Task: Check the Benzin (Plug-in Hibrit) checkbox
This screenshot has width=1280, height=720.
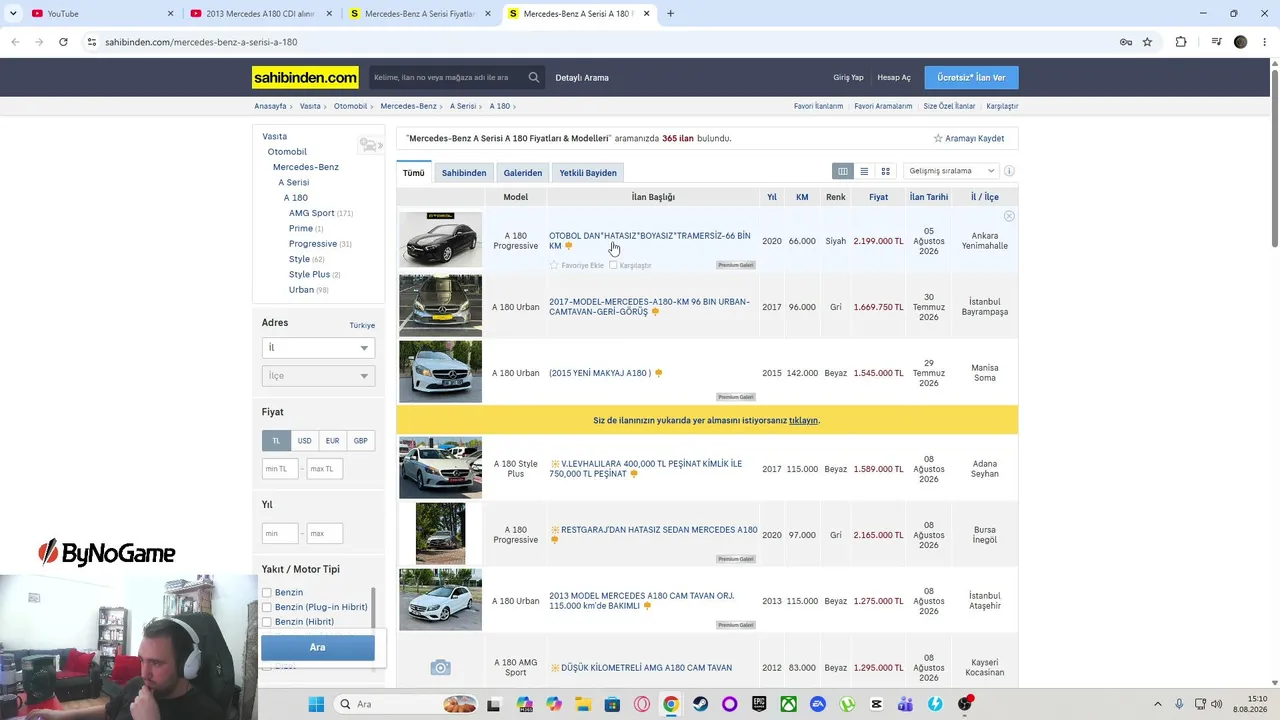Action: pos(267,607)
